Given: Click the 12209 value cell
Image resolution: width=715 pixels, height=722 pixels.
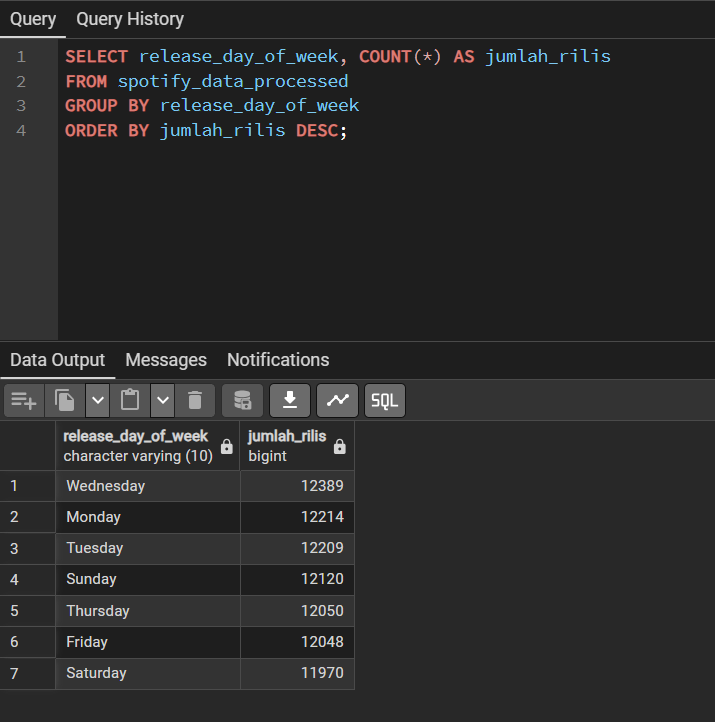Looking at the screenshot, I should [297, 548].
